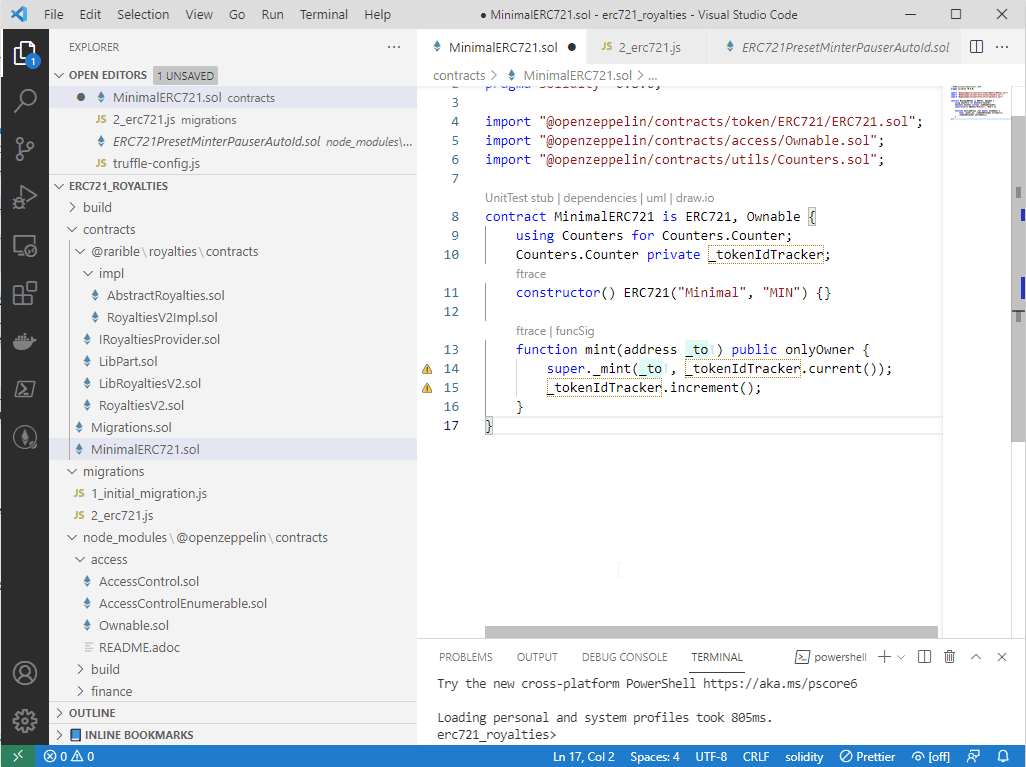The height and width of the screenshot is (767, 1026).
Task: Open the File menu
Action: click(x=54, y=14)
